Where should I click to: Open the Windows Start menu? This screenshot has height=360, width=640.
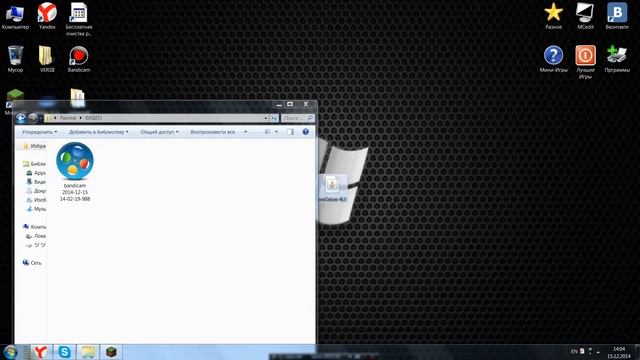click(10, 352)
